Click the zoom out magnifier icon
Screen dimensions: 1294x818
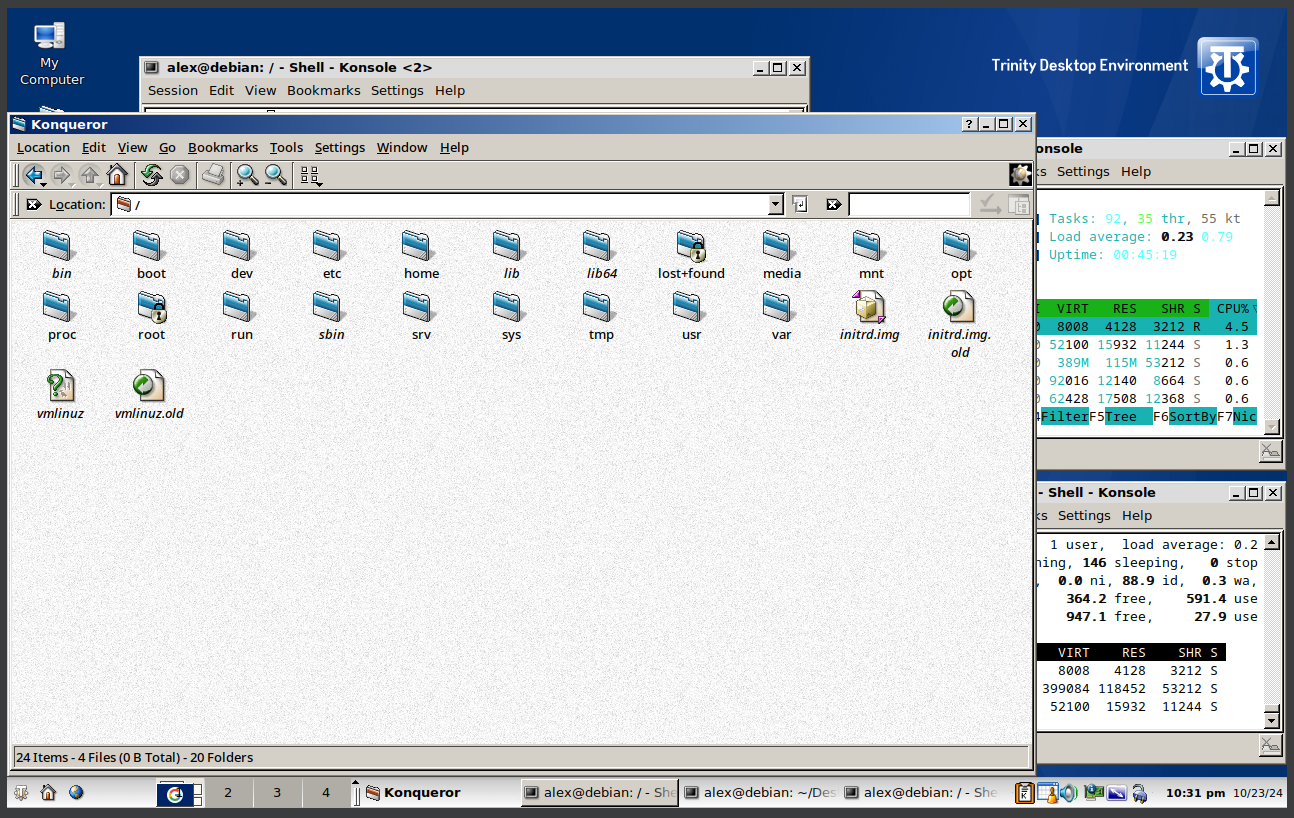click(276, 176)
